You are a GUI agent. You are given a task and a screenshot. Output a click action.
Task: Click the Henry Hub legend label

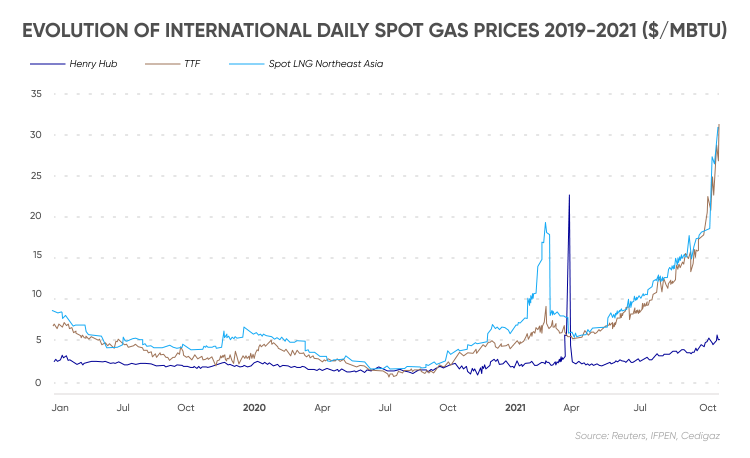(x=93, y=64)
